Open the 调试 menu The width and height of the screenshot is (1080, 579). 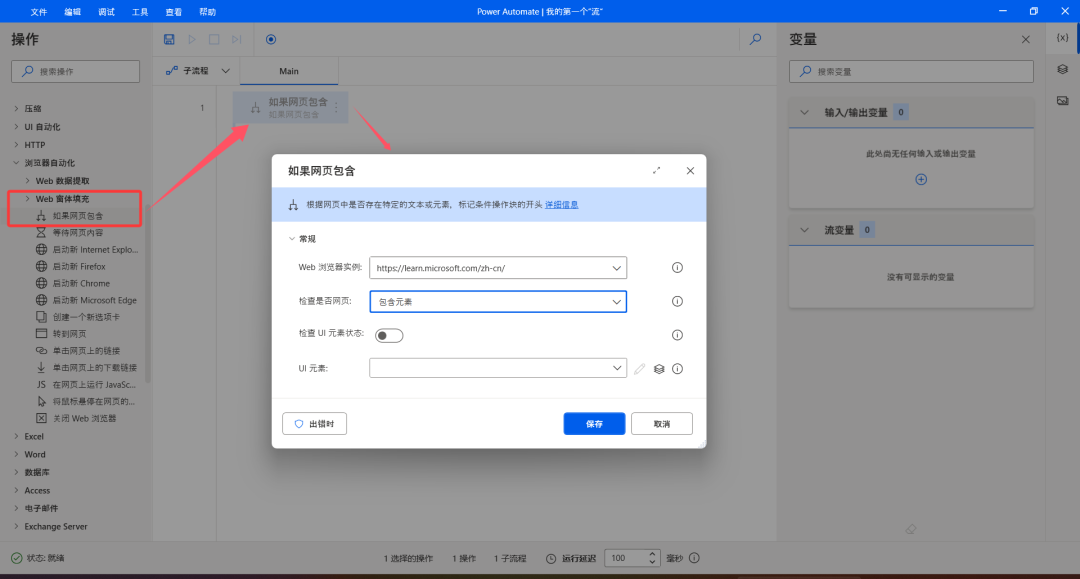[106, 12]
